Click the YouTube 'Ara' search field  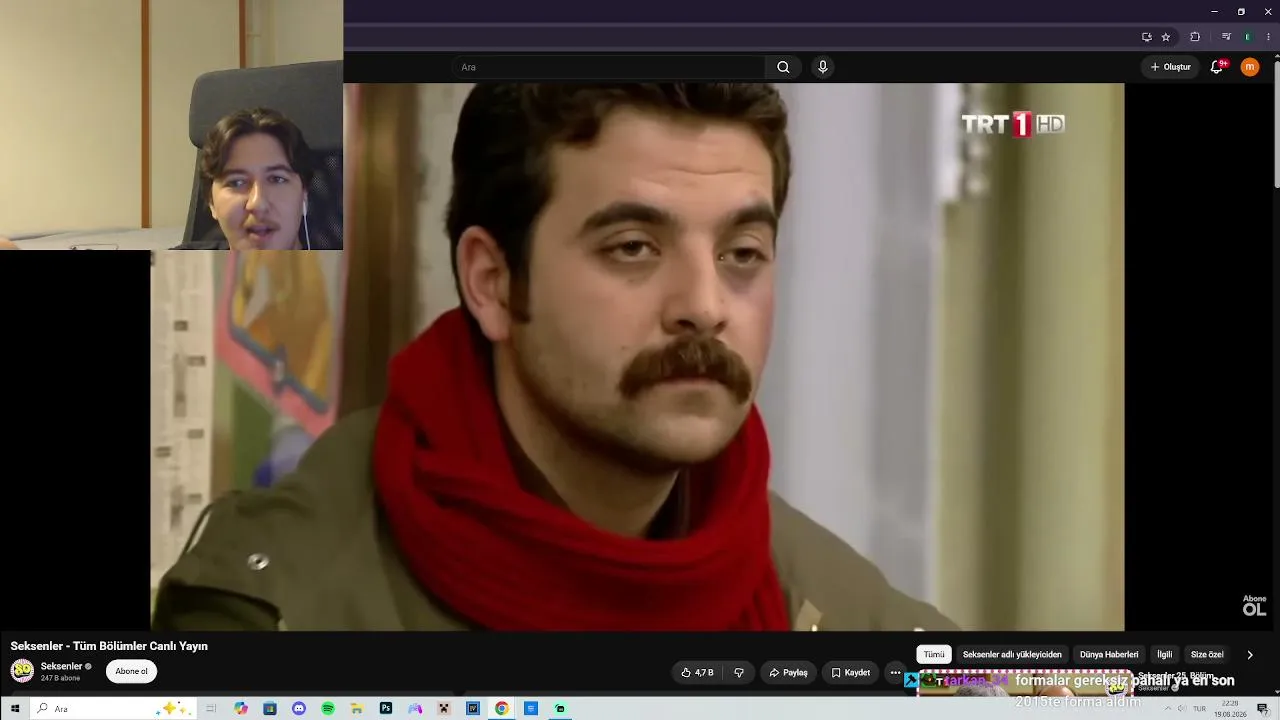[x=608, y=67]
